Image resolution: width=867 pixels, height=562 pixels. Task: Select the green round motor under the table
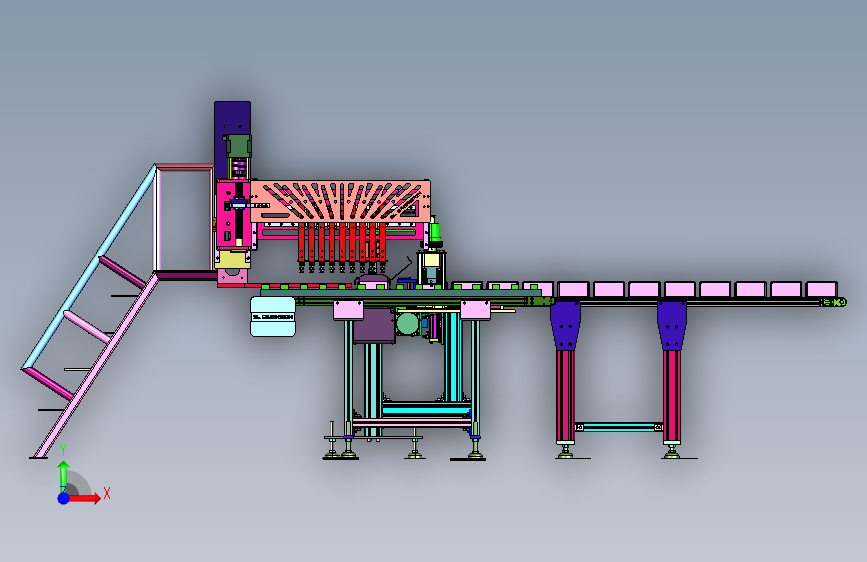pyautogui.click(x=408, y=324)
